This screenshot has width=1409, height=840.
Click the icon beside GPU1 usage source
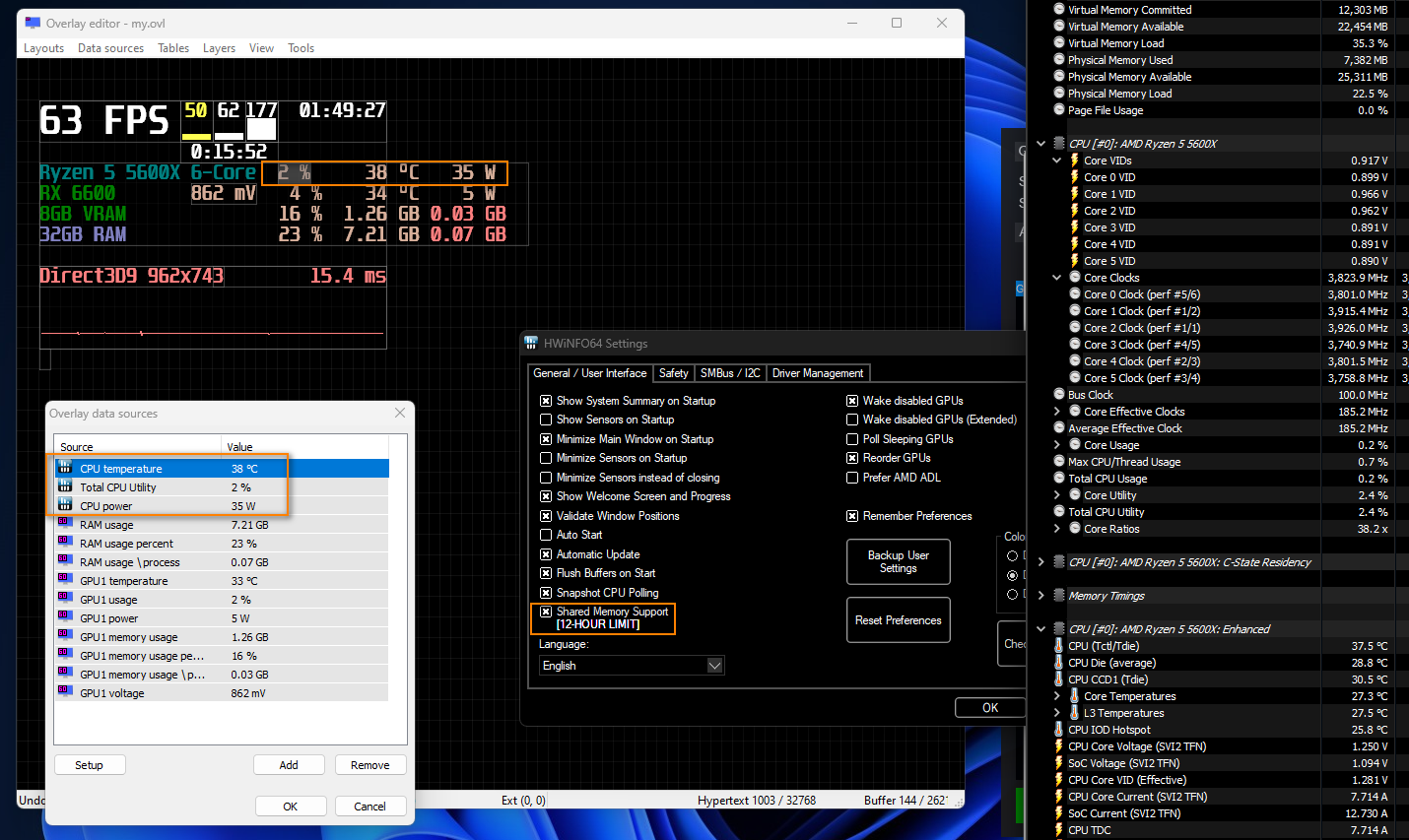click(x=65, y=599)
